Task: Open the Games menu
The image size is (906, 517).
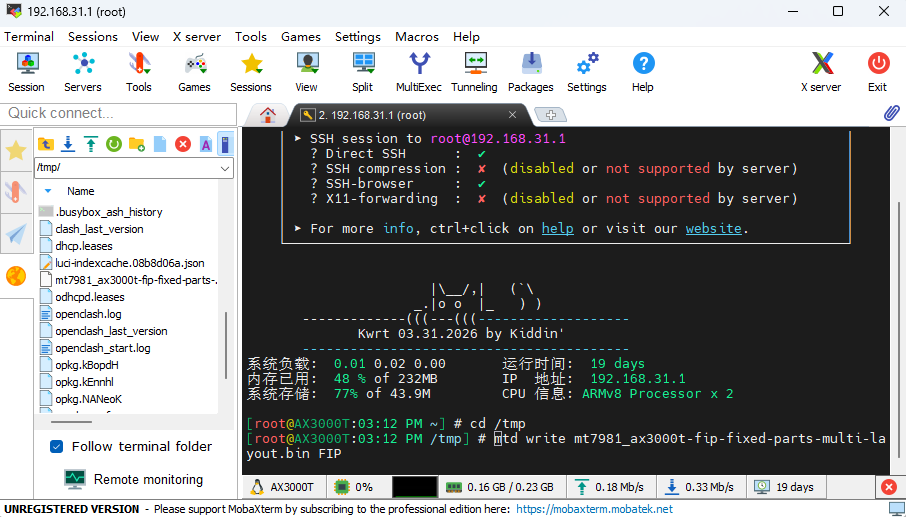Action: [301, 37]
